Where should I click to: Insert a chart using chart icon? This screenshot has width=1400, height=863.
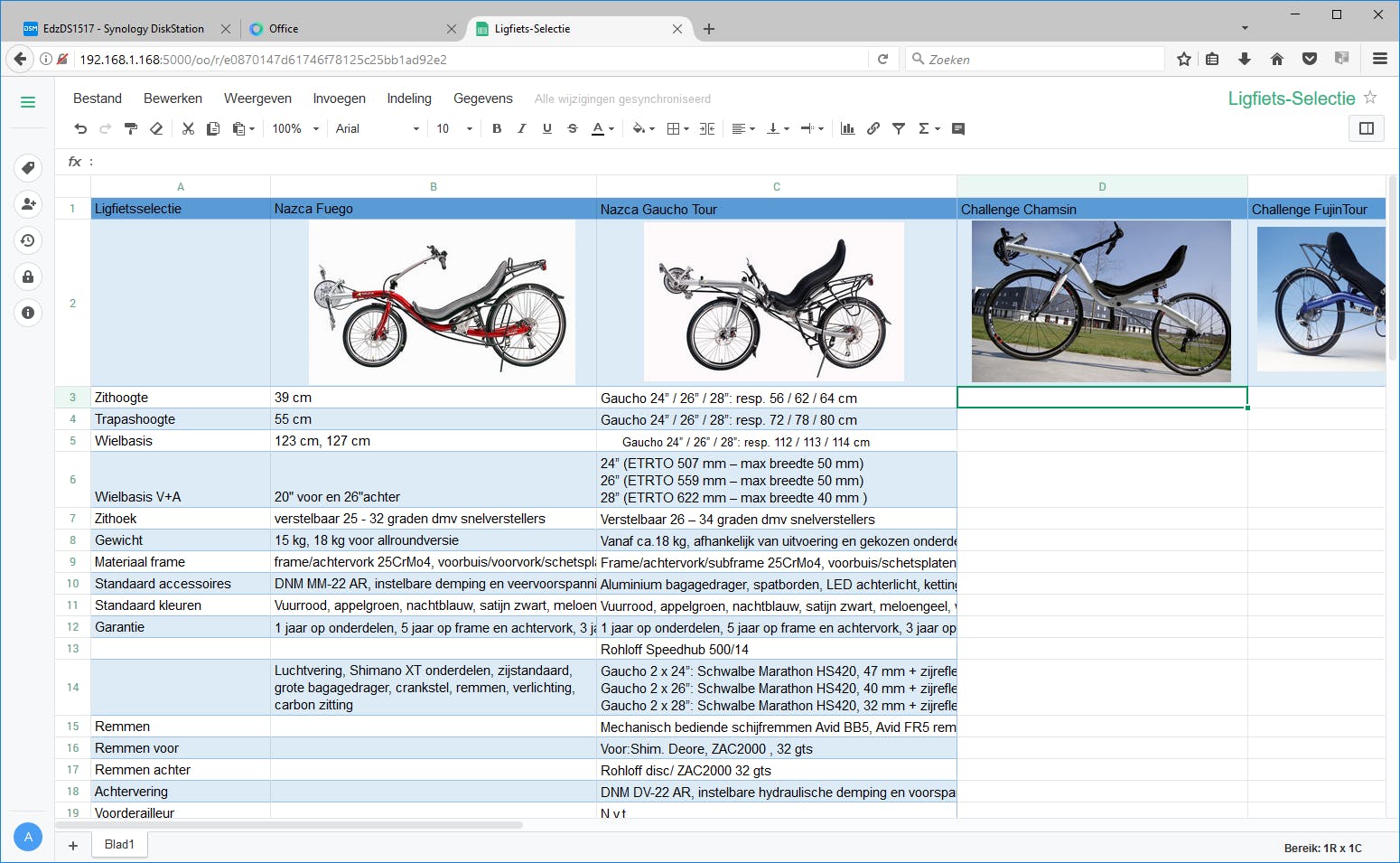tap(847, 128)
